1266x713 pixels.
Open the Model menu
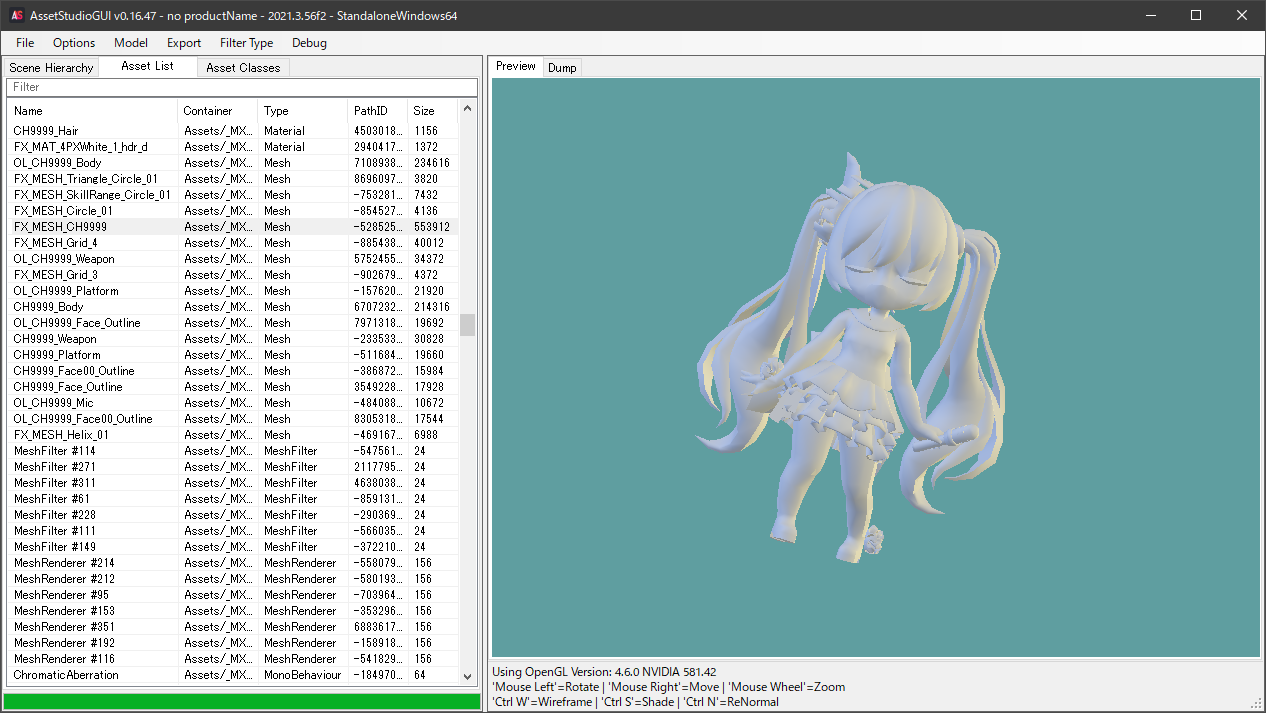(131, 43)
